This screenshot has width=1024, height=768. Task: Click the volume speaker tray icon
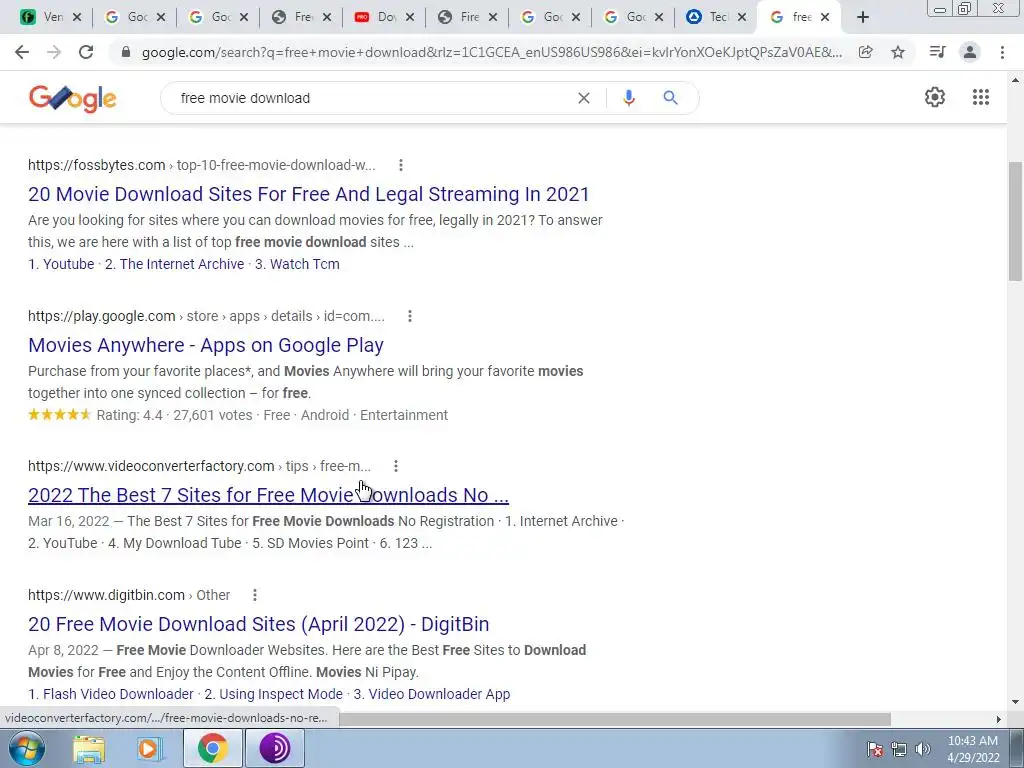[x=923, y=748]
